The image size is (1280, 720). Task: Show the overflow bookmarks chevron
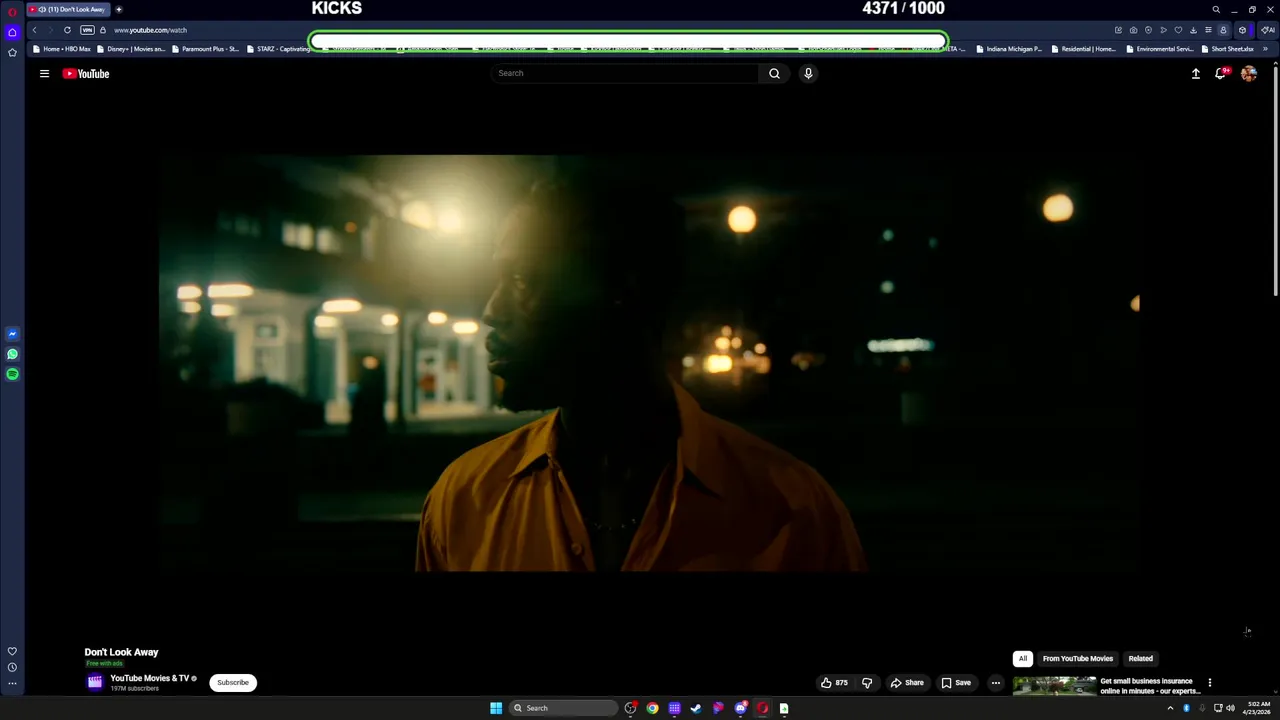coord(1265,49)
